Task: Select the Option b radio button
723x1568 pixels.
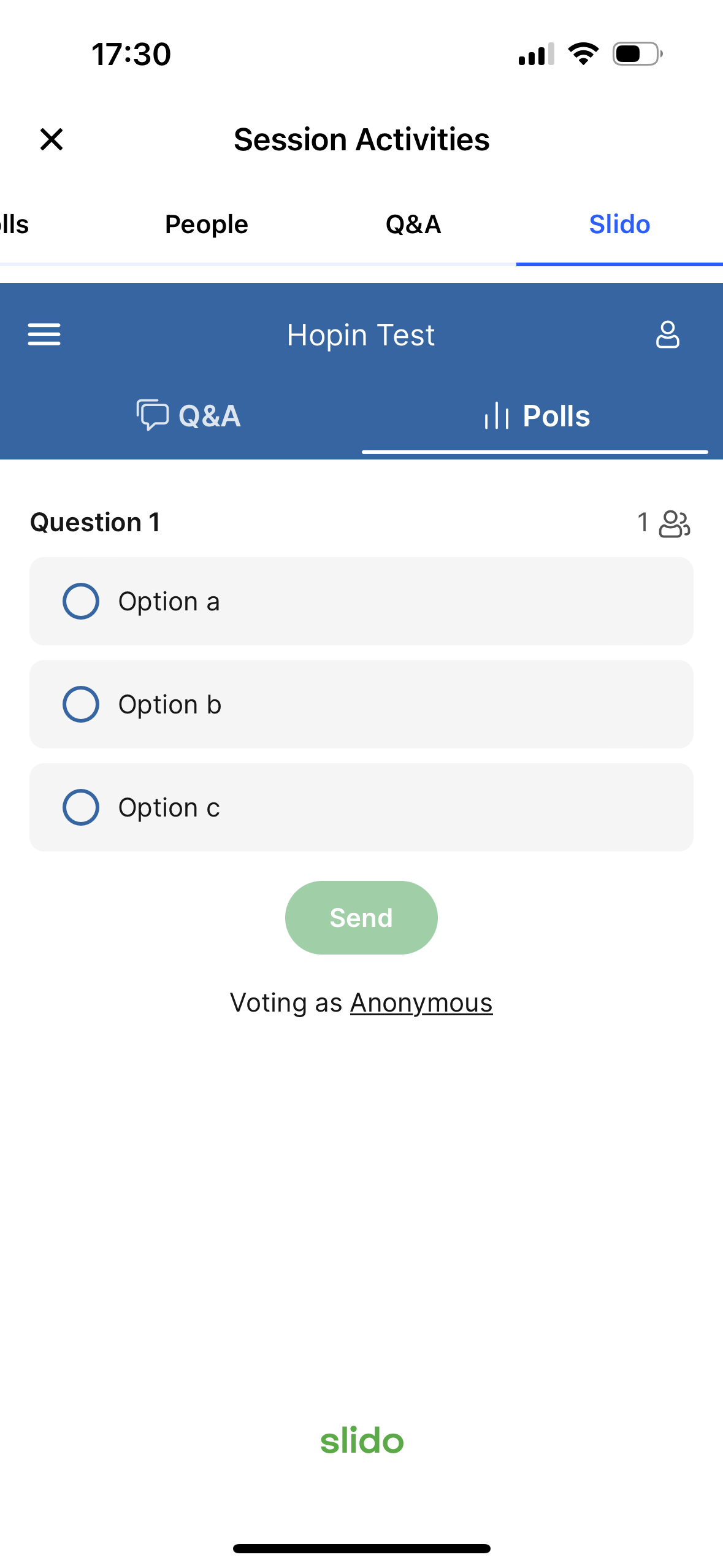Action: [81, 704]
